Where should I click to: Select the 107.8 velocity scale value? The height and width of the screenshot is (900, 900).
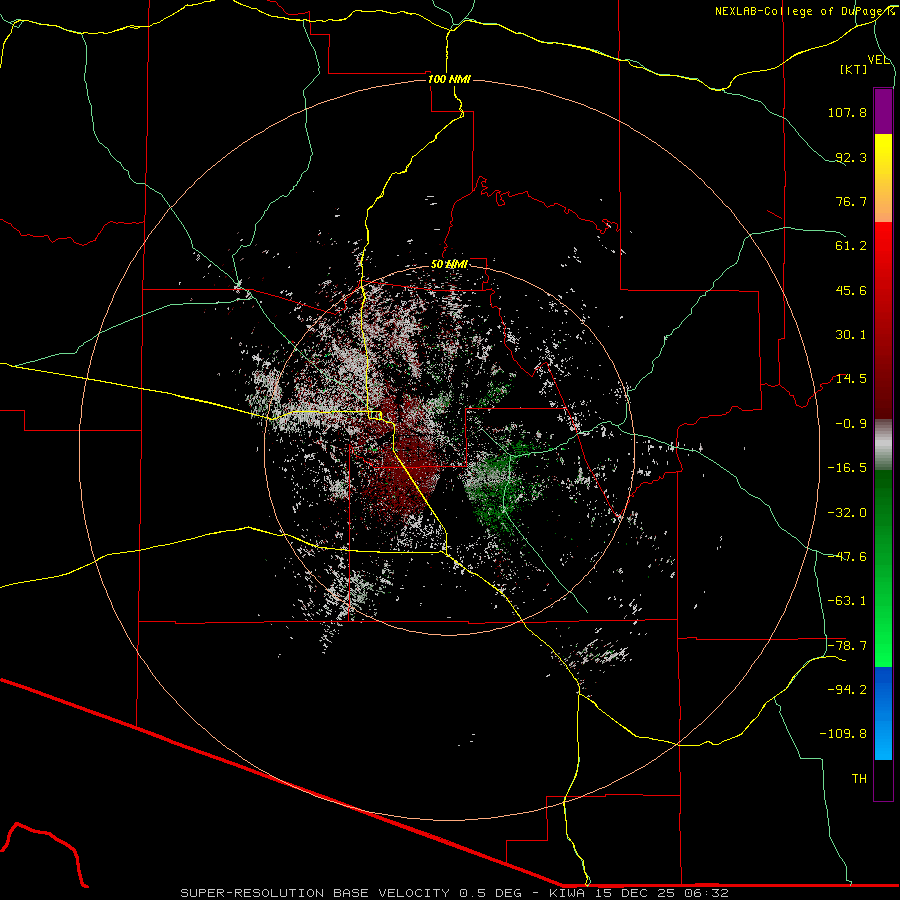[x=847, y=112]
